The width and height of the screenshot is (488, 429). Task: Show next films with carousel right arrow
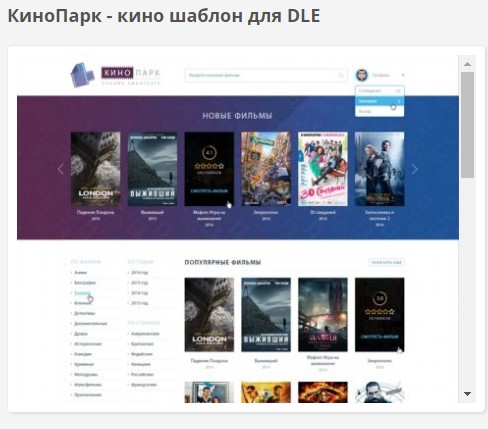tap(414, 169)
